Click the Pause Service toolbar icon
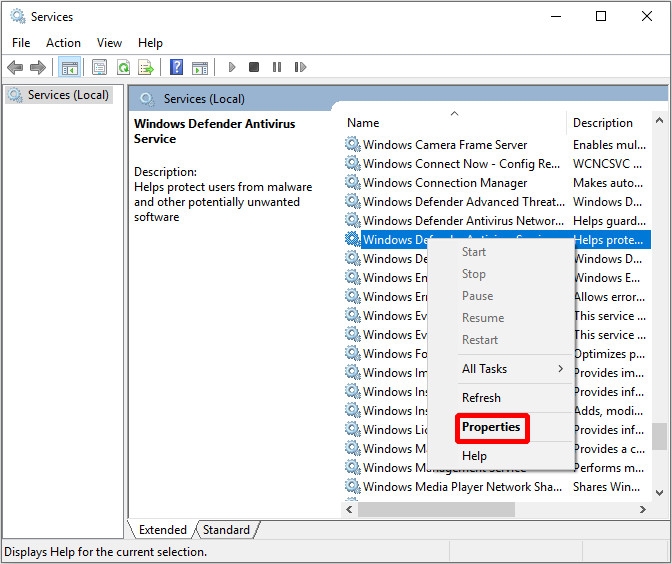The height and width of the screenshot is (564, 672). click(x=277, y=67)
